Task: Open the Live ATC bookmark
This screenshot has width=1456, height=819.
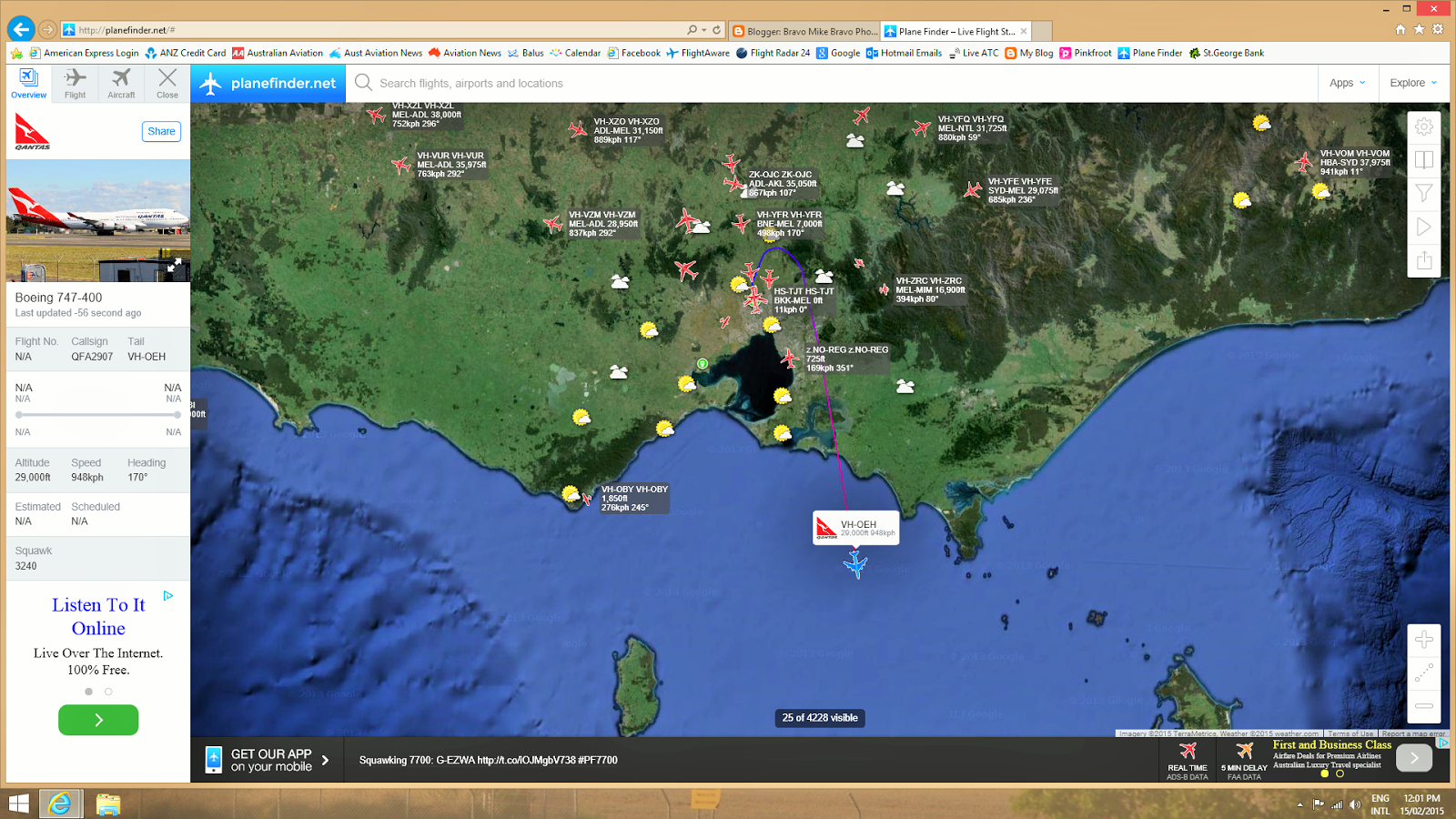Action: pyautogui.click(x=973, y=53)
